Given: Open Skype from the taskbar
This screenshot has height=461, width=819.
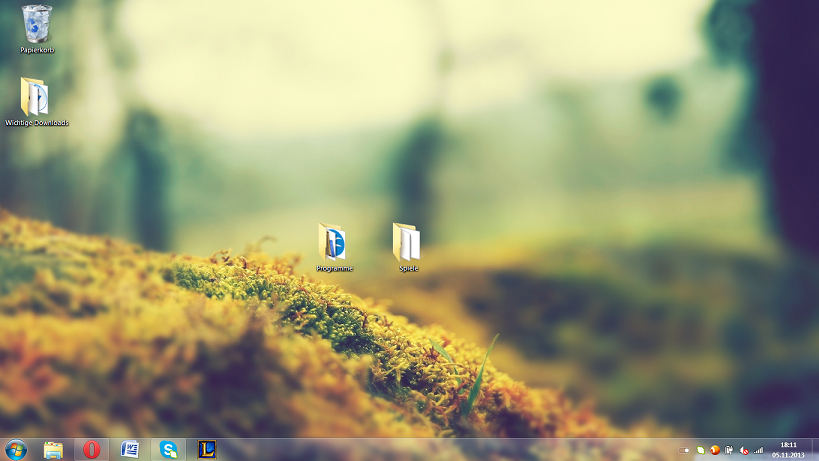Looking at the screenshot, I should tap(168, 450).
